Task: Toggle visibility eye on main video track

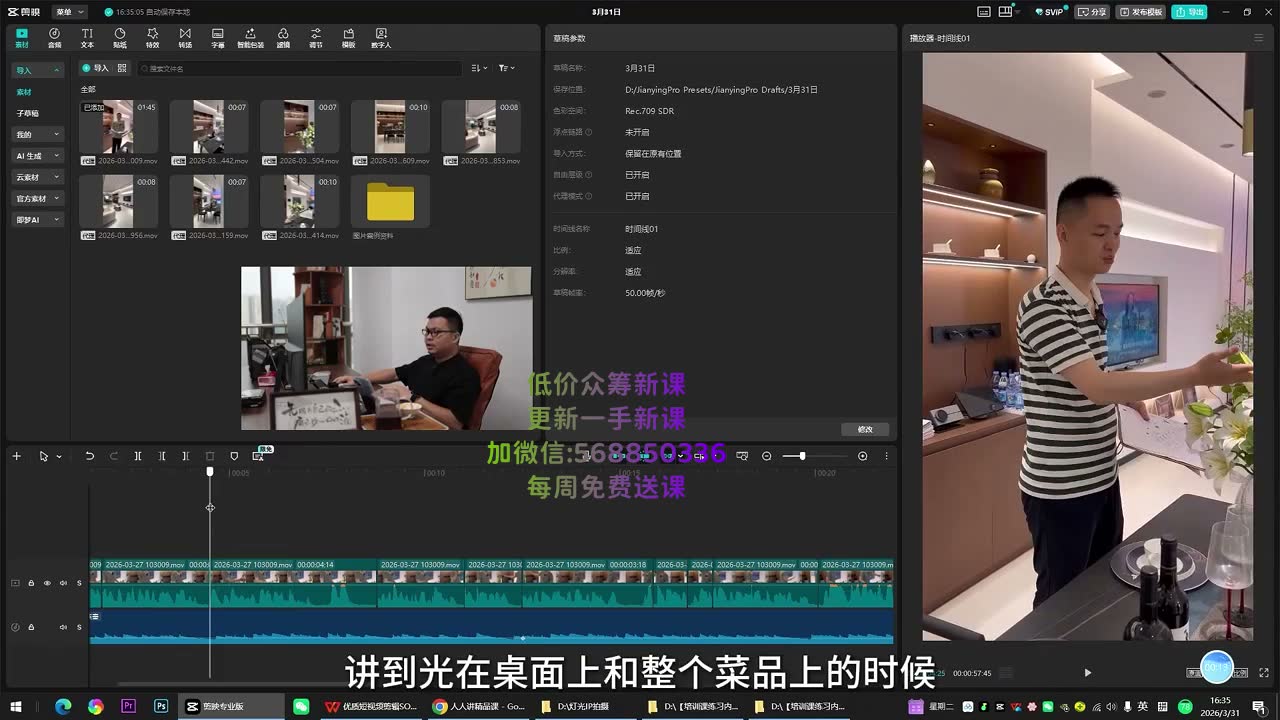Action: click(x=47, y=583)
